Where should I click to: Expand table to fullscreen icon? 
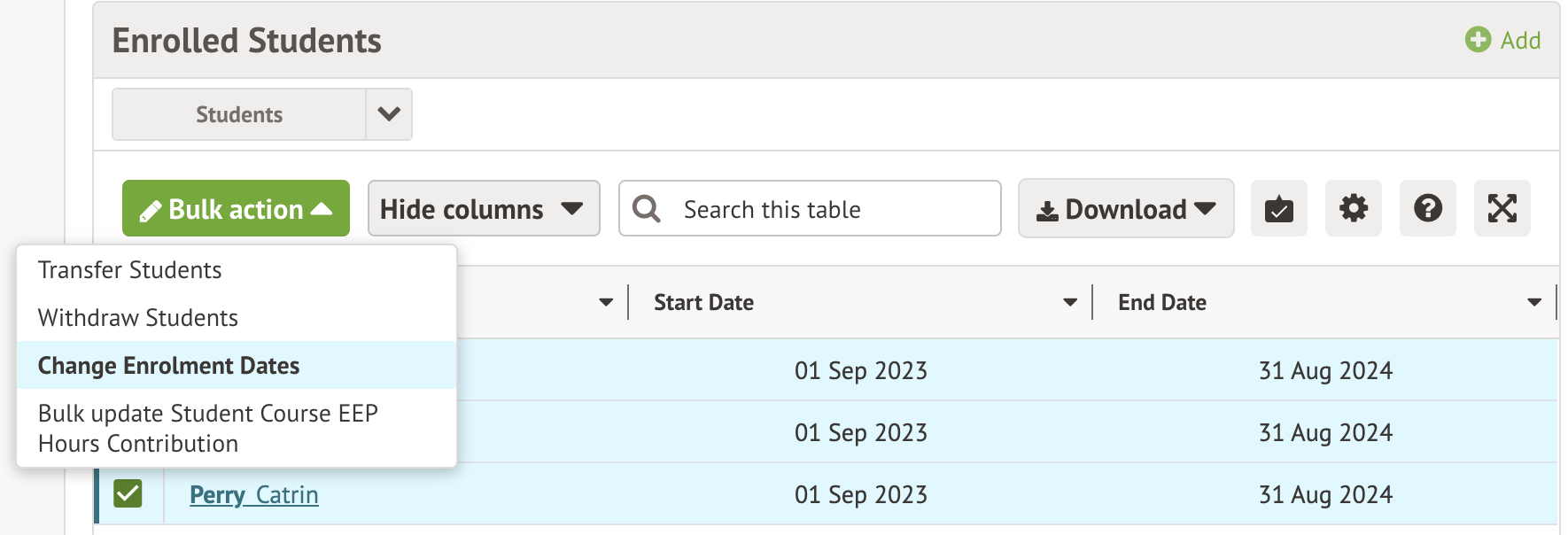tap(1502, 209)
